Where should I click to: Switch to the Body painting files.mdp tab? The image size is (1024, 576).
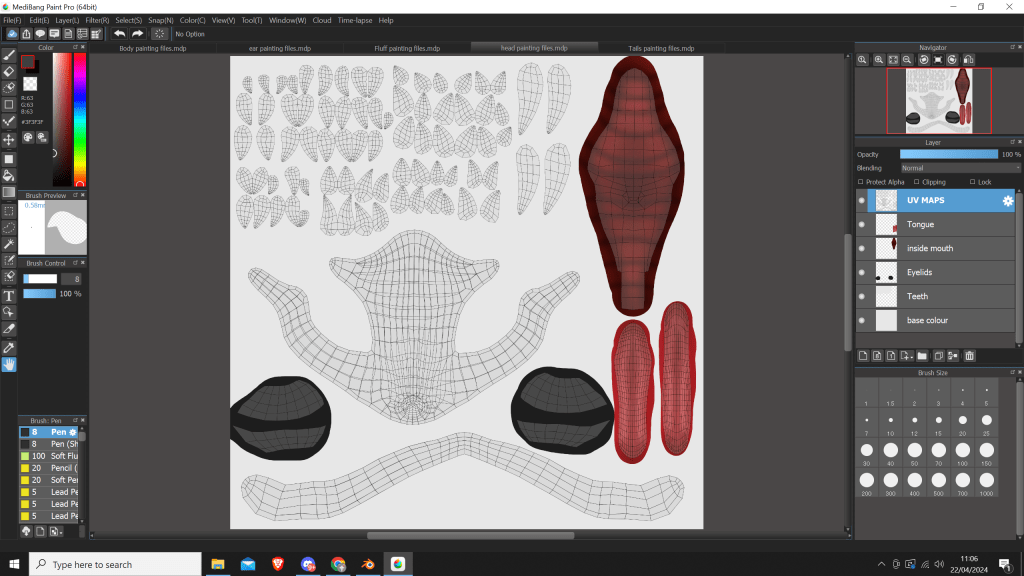pos(152,48)
